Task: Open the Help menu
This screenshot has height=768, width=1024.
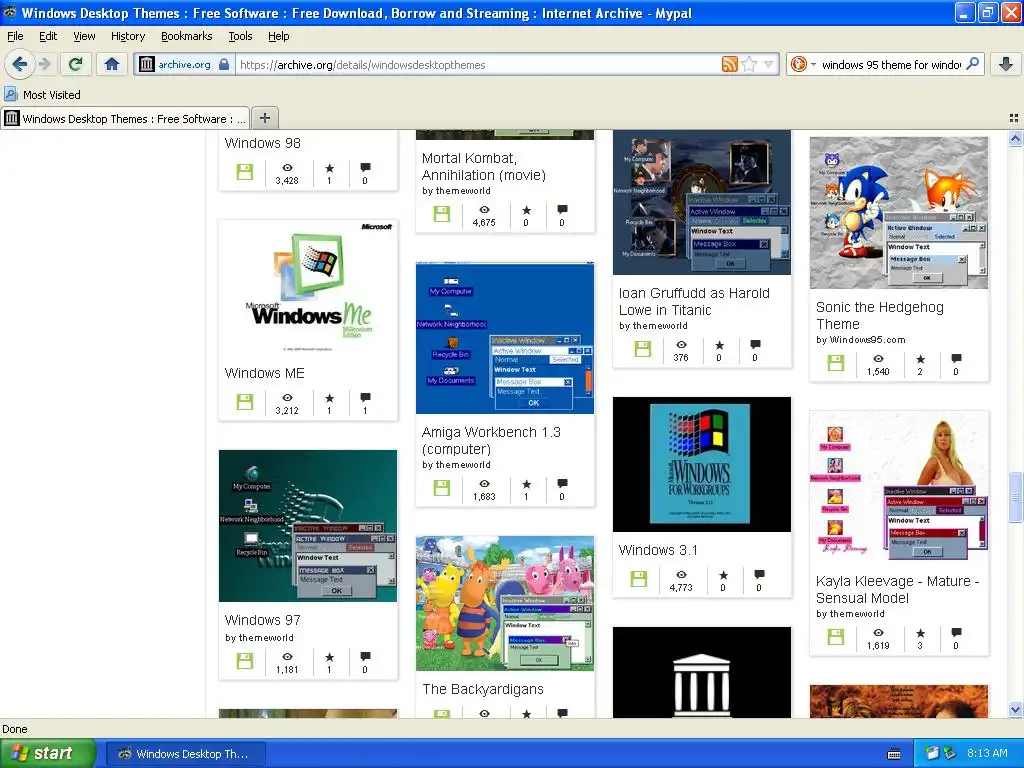Action: pos(279,36)
